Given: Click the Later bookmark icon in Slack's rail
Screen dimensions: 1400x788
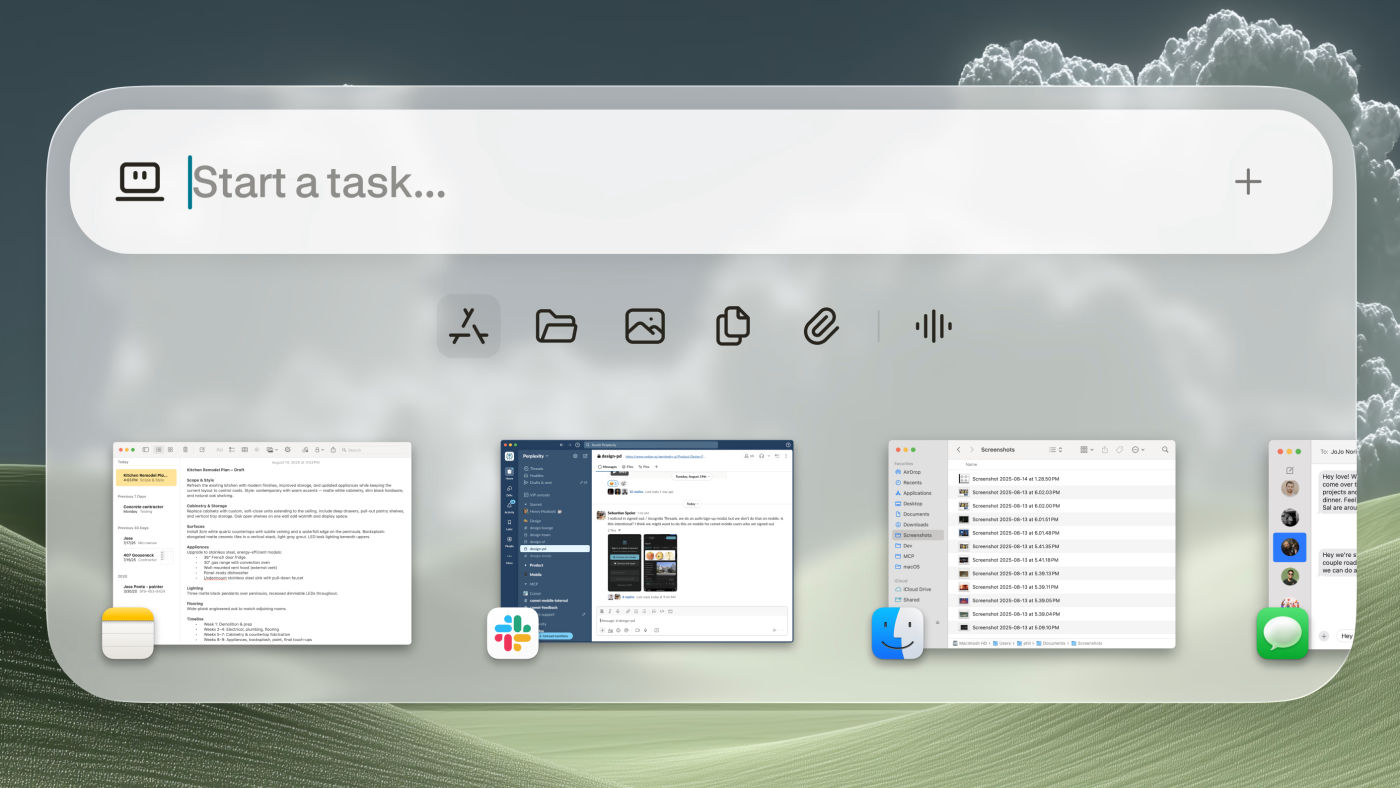Looking at the screenshot, I should coord(509,524).
